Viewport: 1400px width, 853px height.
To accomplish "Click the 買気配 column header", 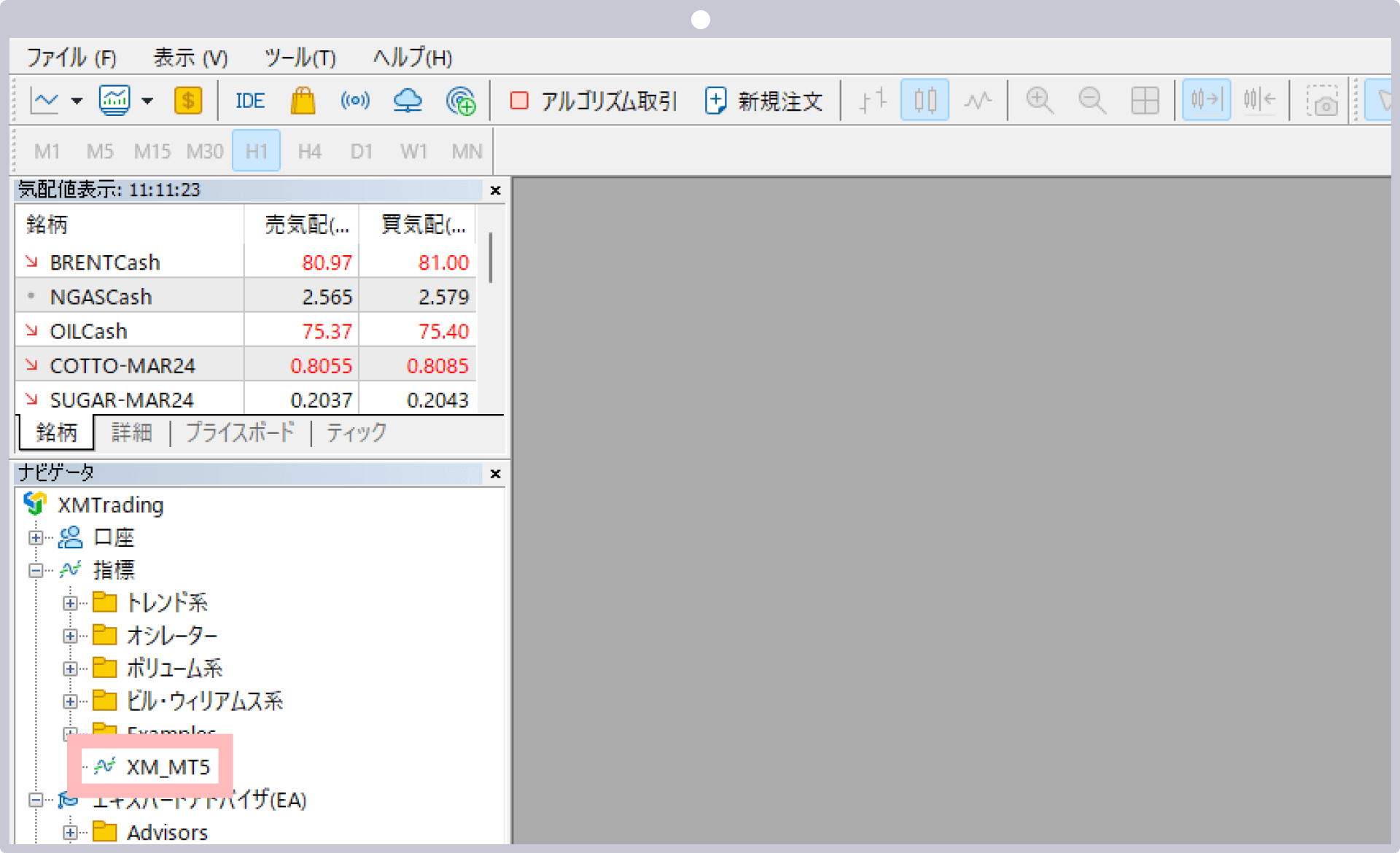I will (x=418, y=224).
